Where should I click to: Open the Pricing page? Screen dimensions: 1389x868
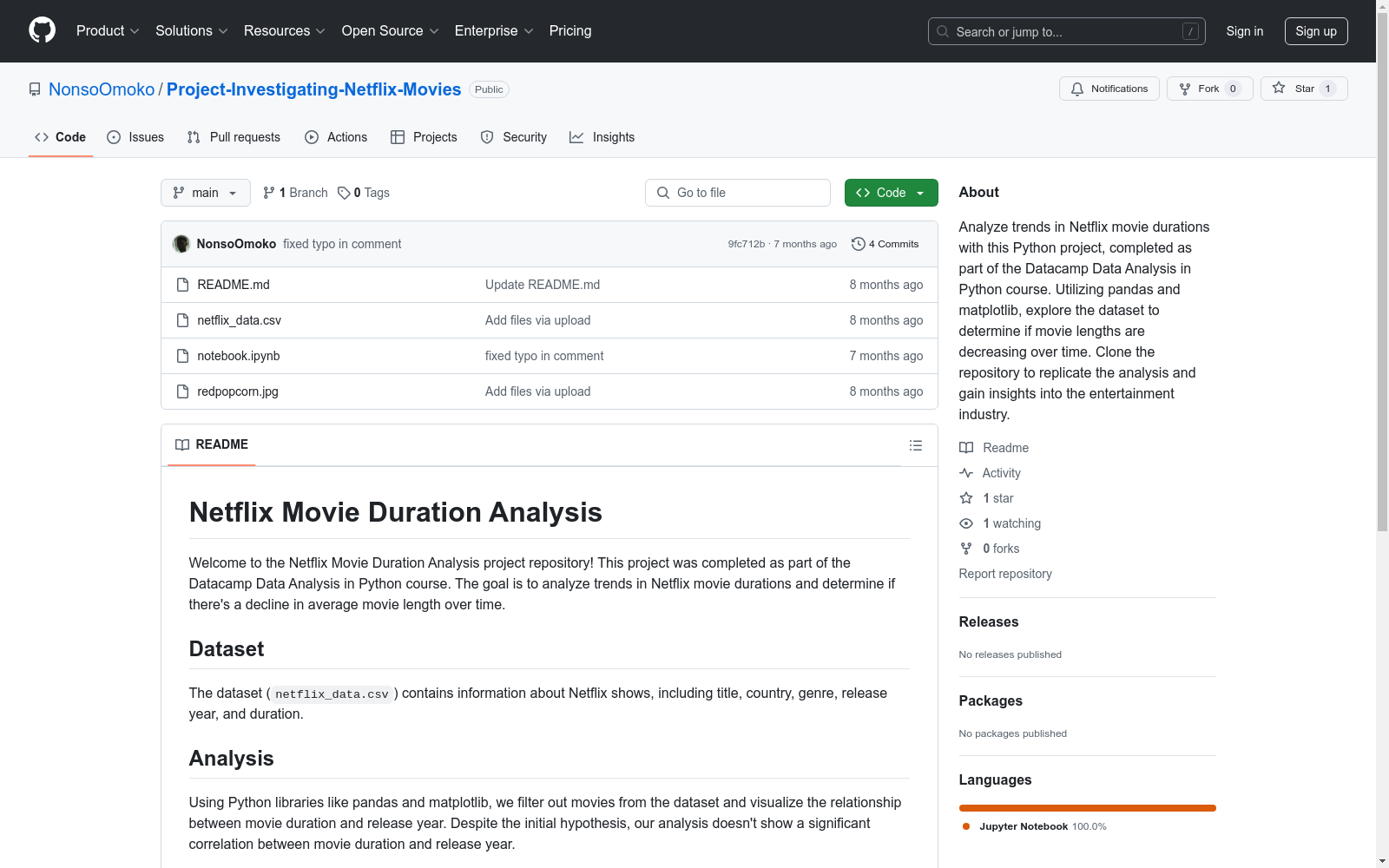click(570, 31)
